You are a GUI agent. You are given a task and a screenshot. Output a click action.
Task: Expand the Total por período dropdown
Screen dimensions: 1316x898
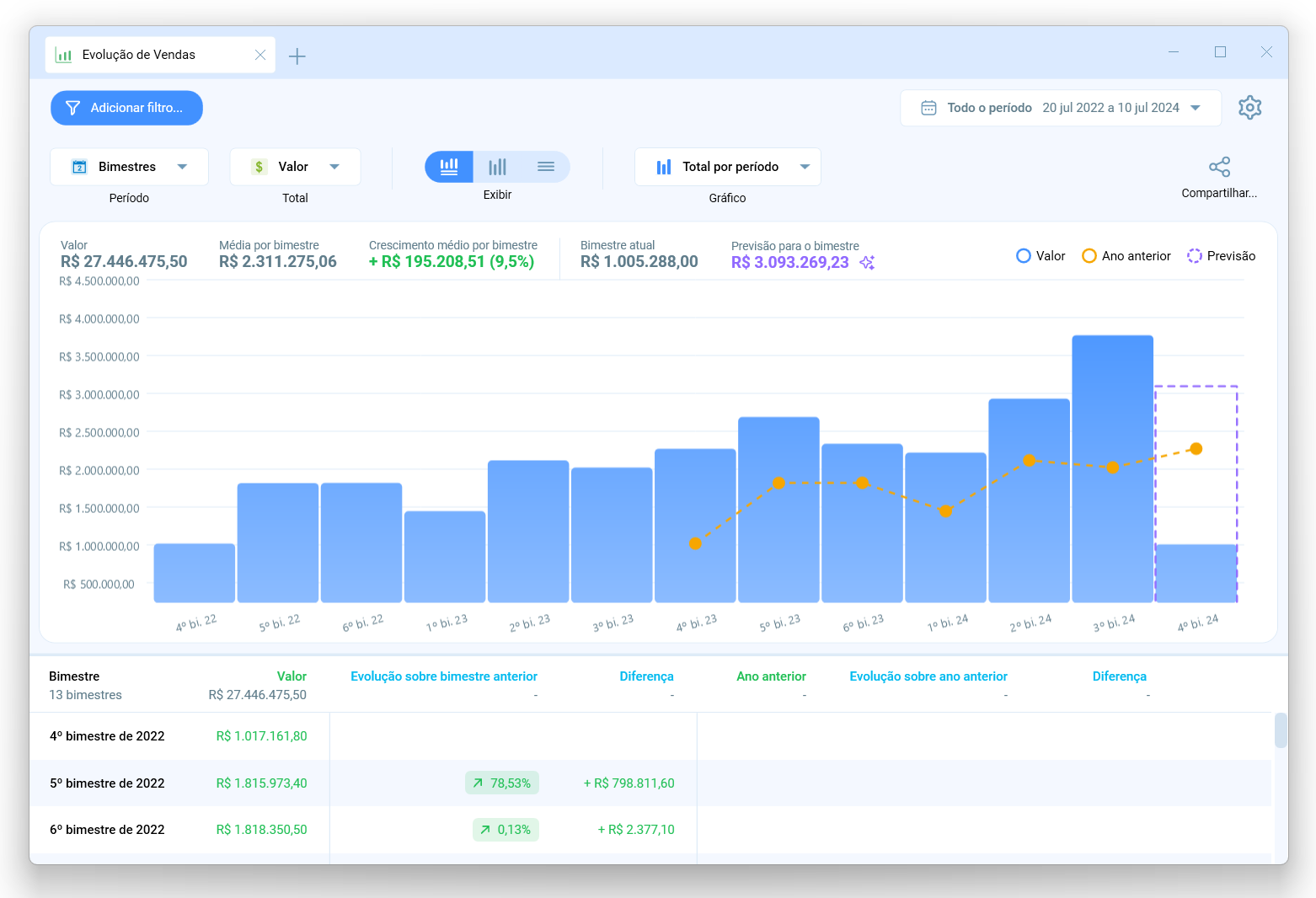727,167
